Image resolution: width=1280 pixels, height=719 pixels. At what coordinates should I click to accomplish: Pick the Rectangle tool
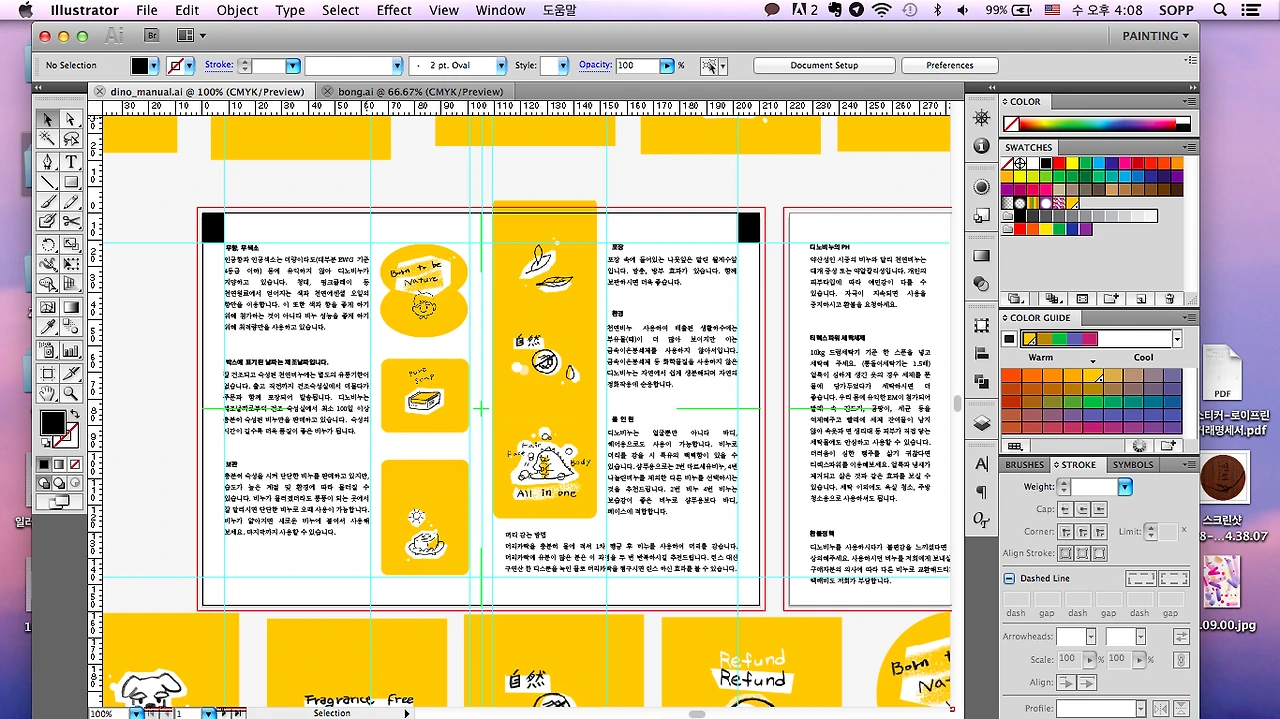click(71, 182)
